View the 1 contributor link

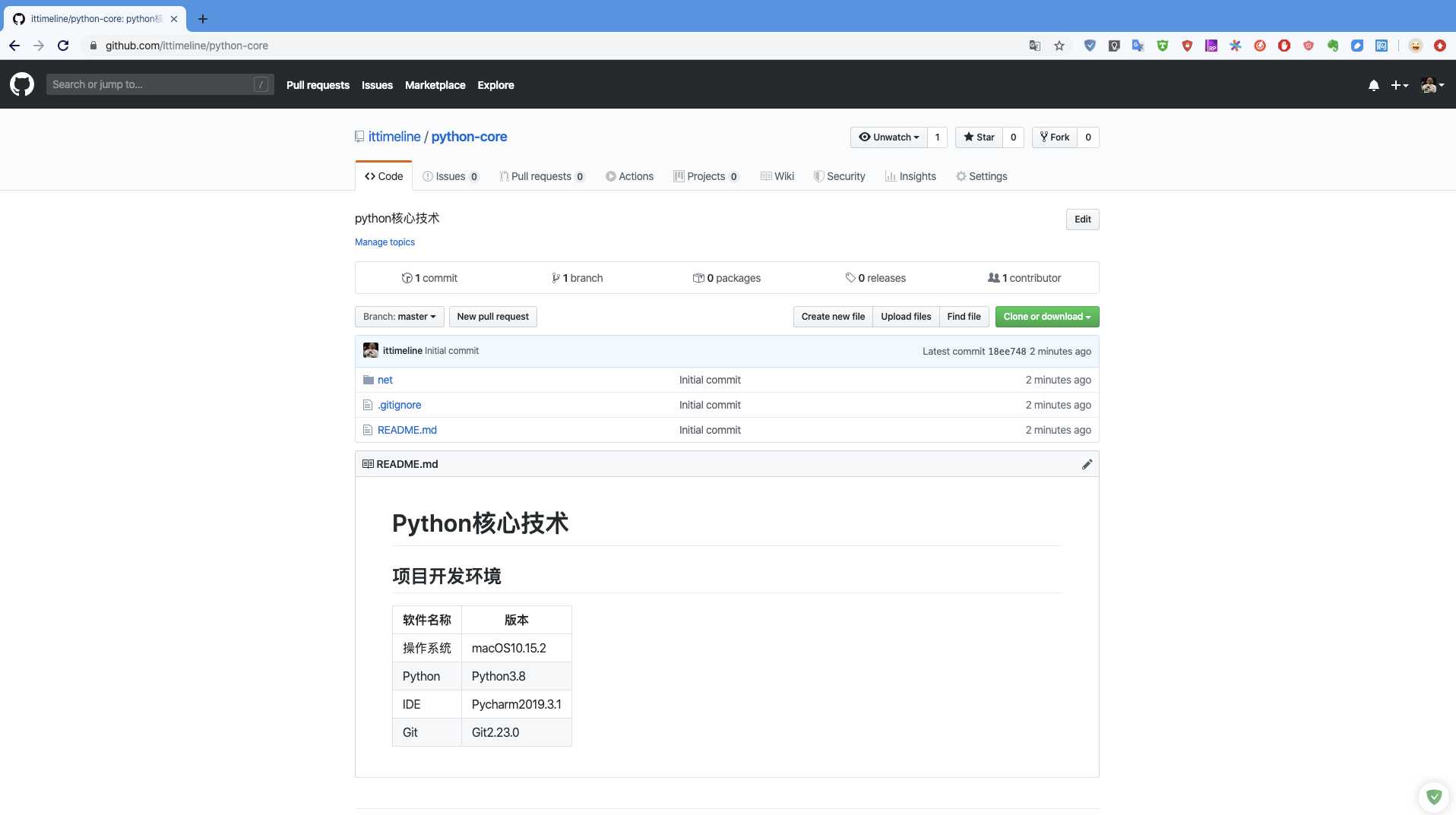[x=1024, y=278]
